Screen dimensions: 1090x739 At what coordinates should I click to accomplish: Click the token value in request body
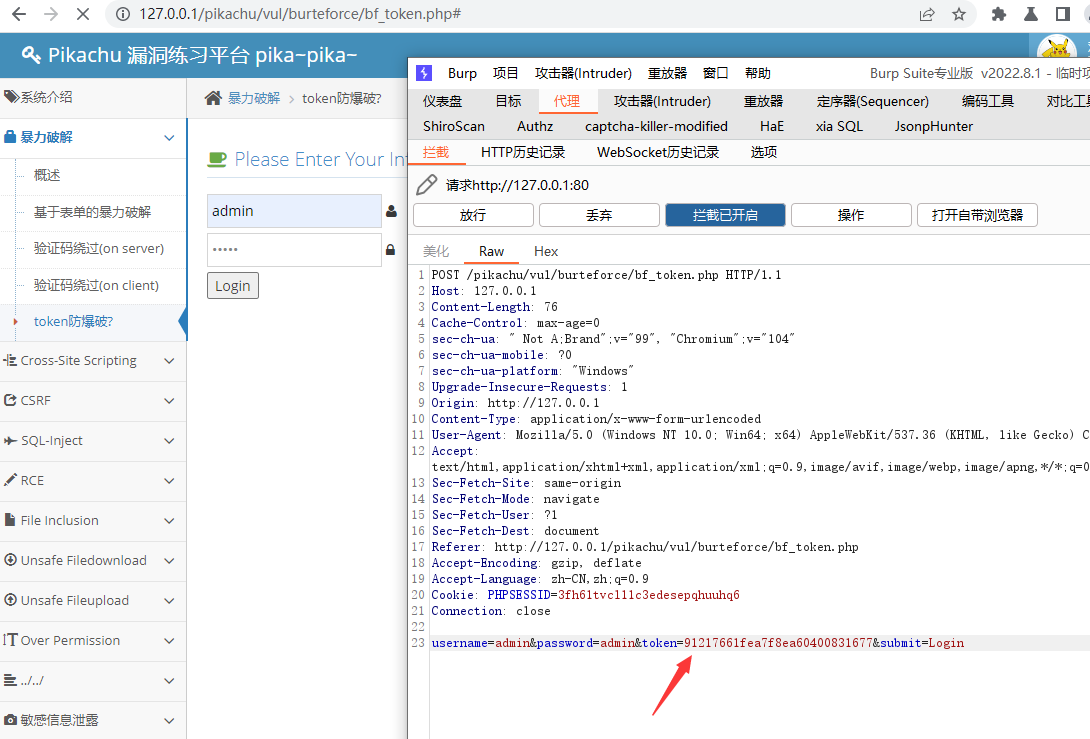click(778, 643)
